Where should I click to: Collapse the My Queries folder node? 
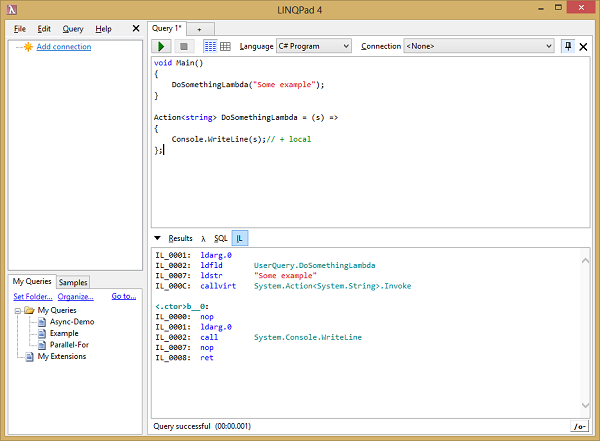[x=18, y=311]
